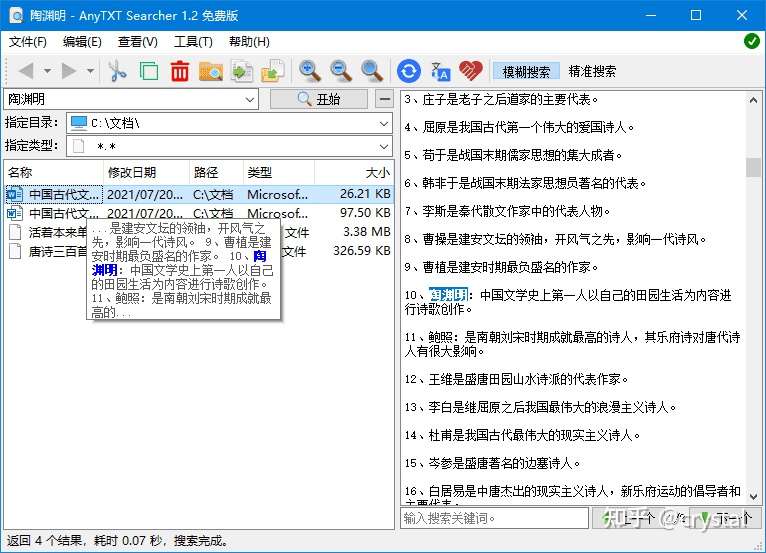Click the document with green arrow icon
Viewport: 766px width, 553px height.
(x=242, y=71)
